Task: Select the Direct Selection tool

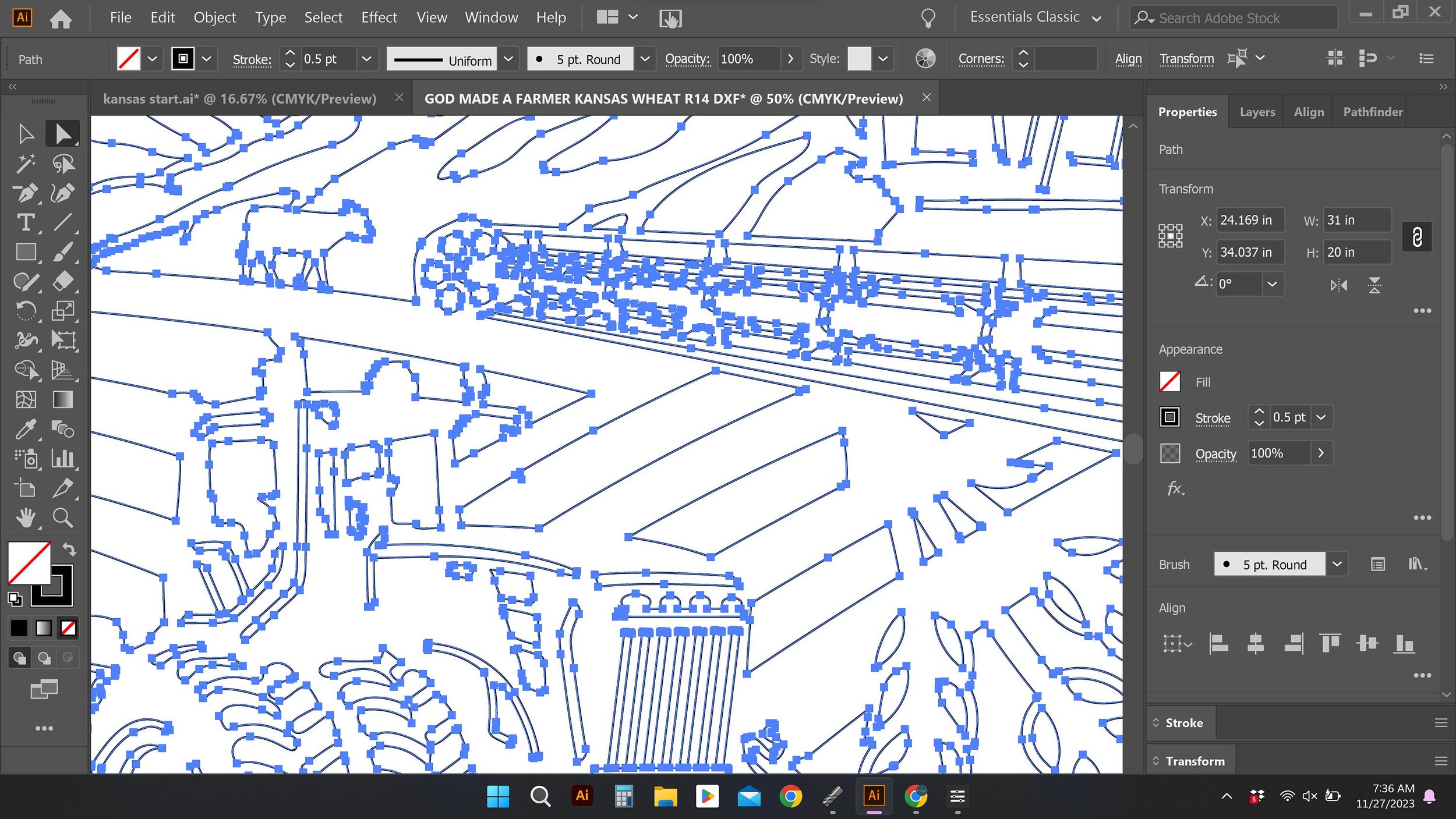Action: [x=63, y=134]
